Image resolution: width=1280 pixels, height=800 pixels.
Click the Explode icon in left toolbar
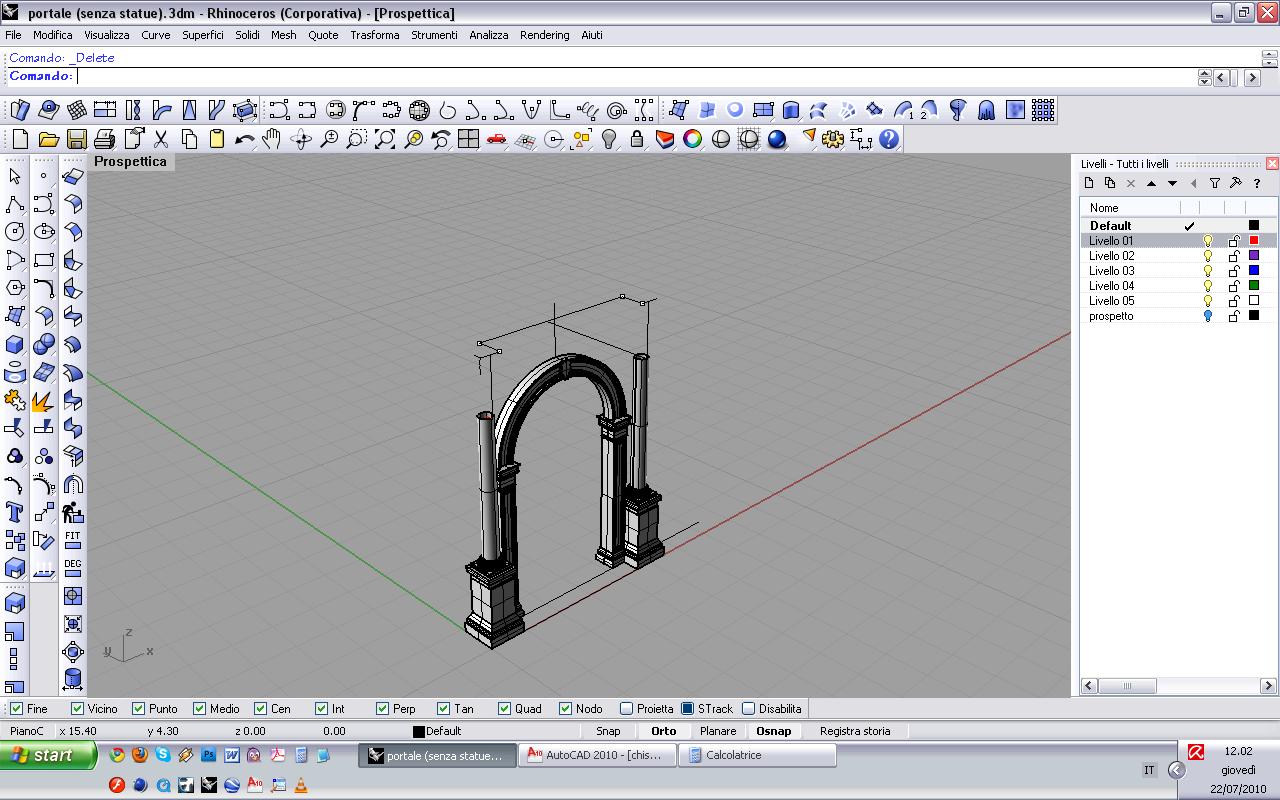click(43, 401)
